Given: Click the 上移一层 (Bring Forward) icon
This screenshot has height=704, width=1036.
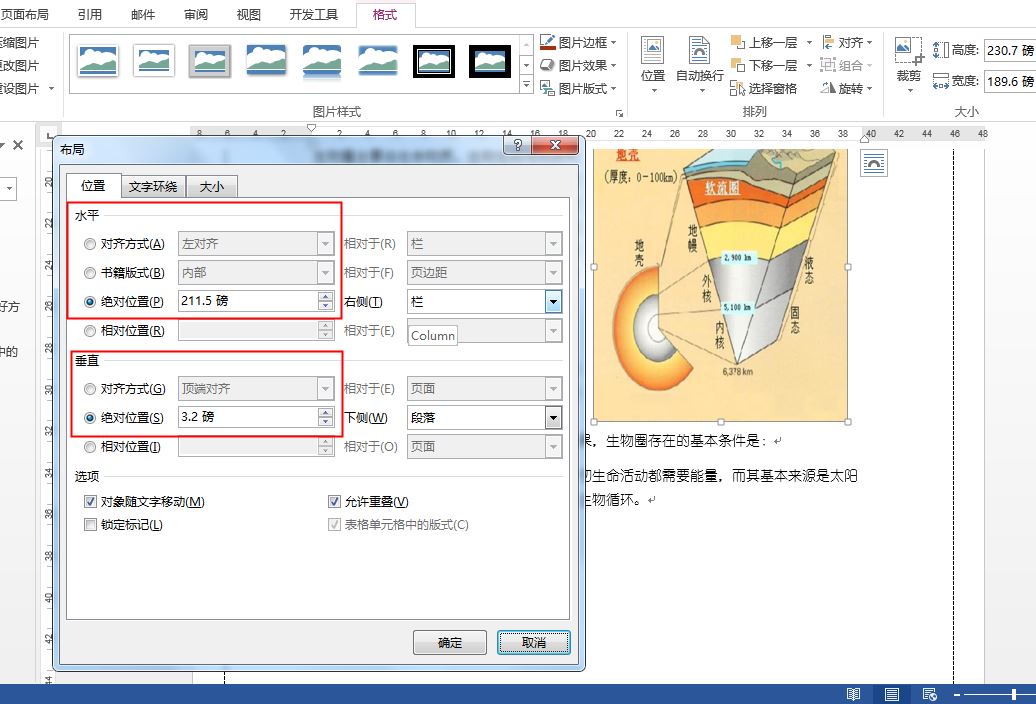Looking at the screenshot, I should click(x=737, y=41).
